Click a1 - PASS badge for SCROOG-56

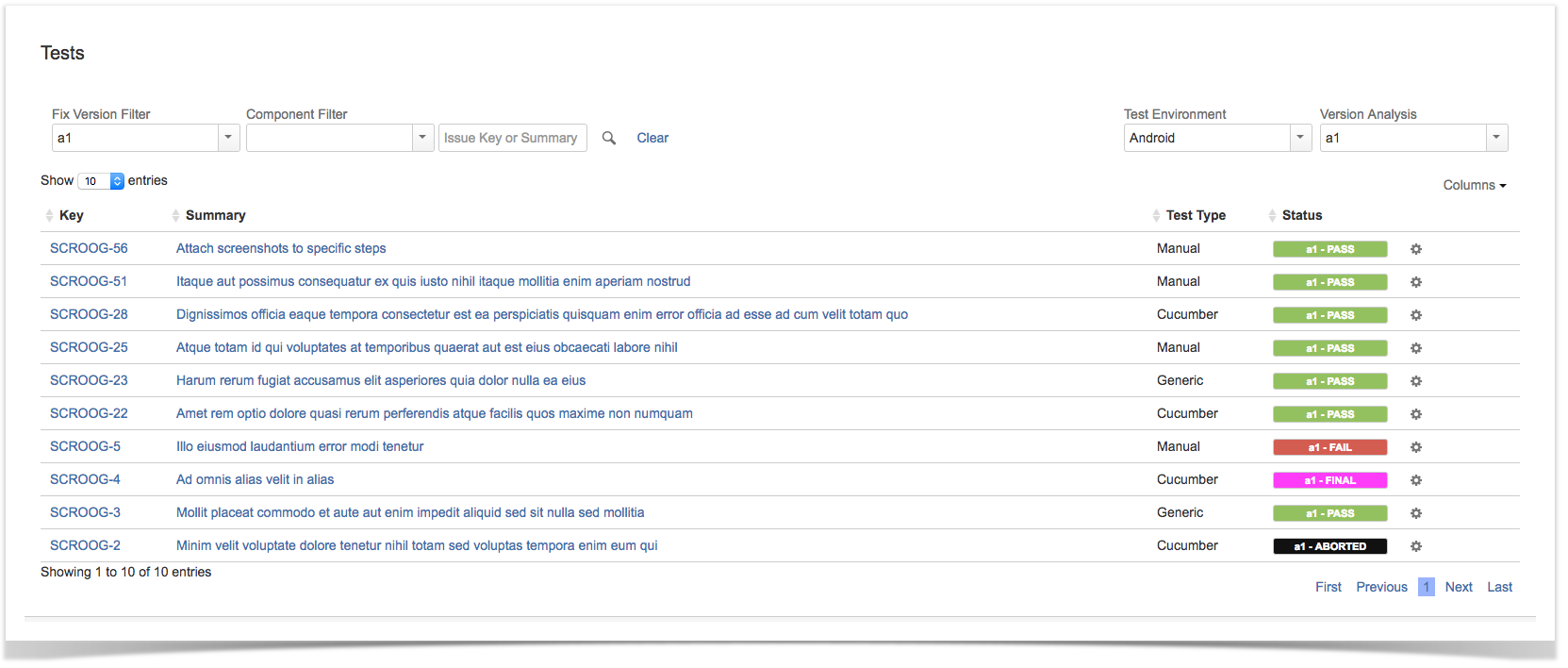(x=1330, y=249)
